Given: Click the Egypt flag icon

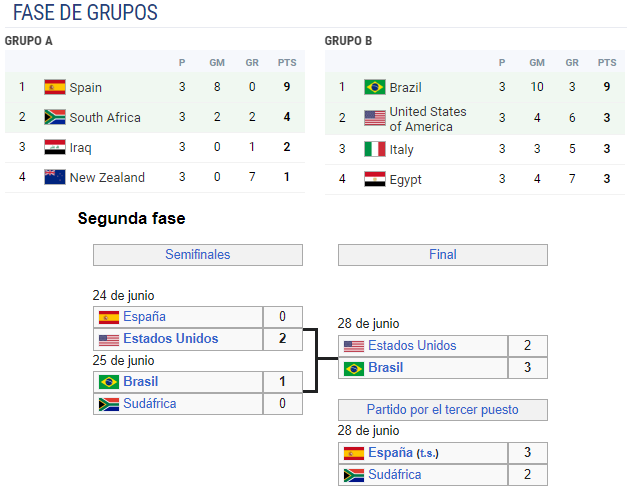Looking at the screenshot, I should click(x=375, y=179).
